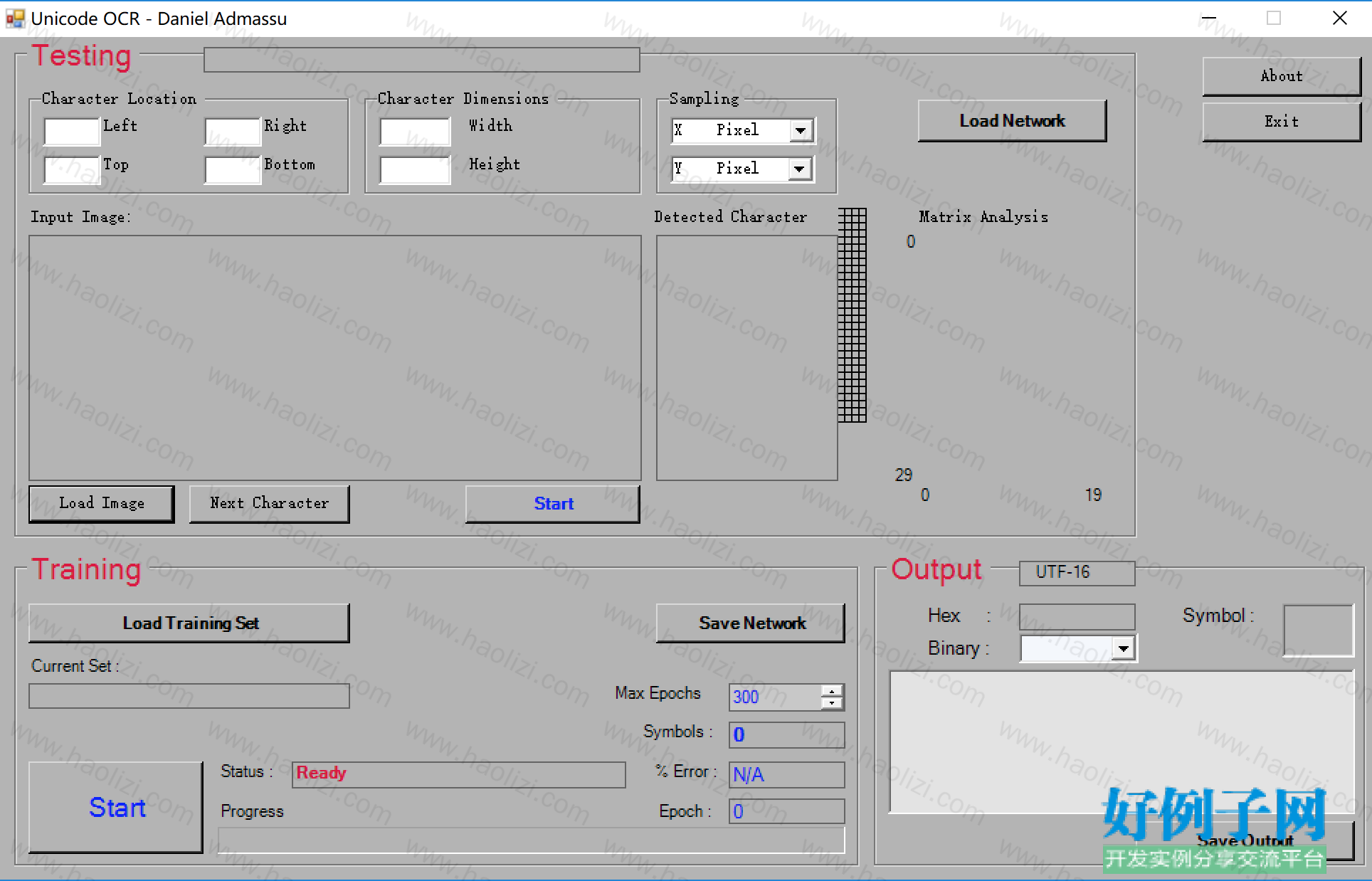This screenshot has width=1372, height=881.
Task: Click the Current Set text field
Action: click(x=189, y=696)
